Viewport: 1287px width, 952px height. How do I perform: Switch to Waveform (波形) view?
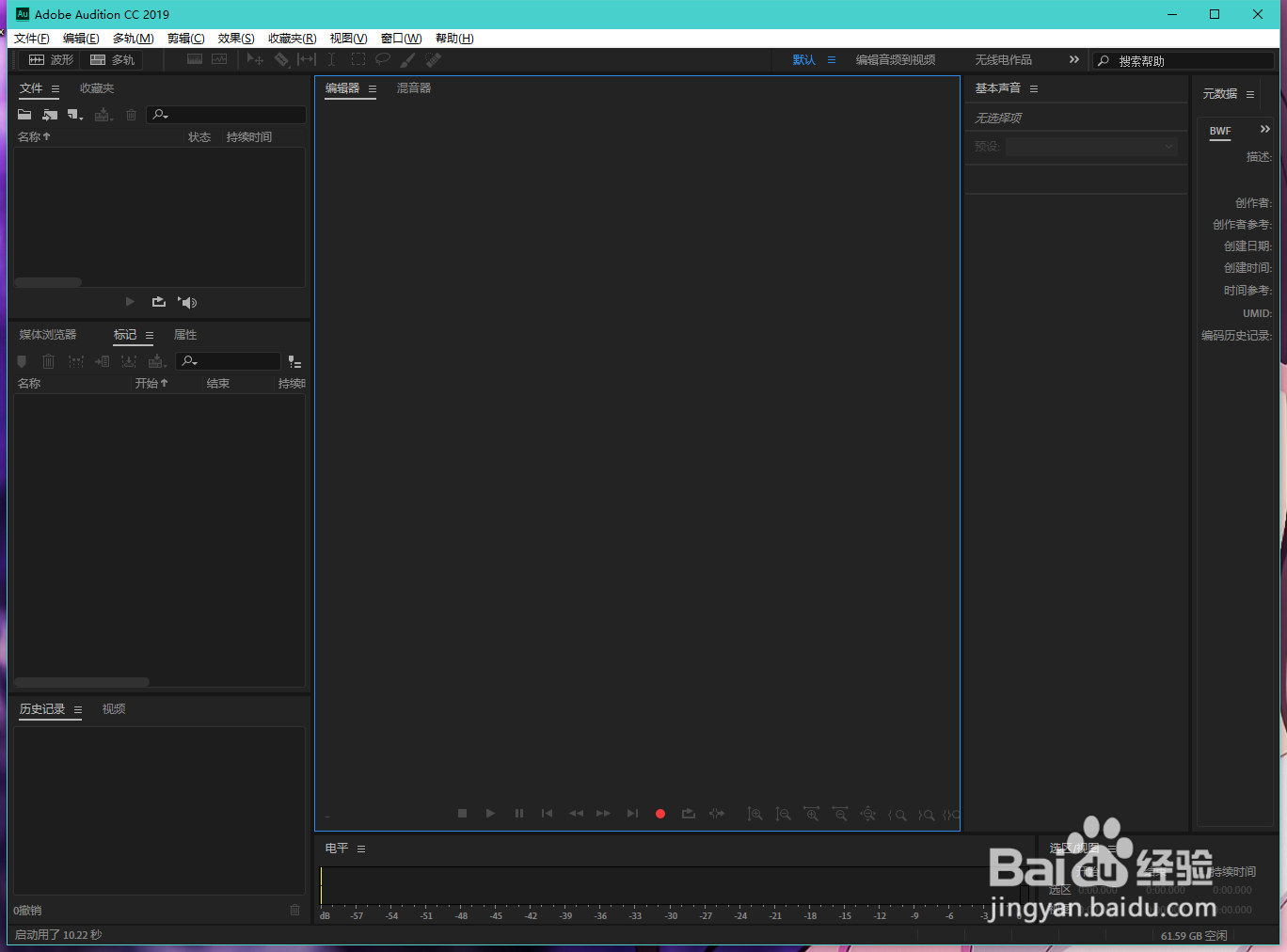pyautogui.click(x=51, y=59)
